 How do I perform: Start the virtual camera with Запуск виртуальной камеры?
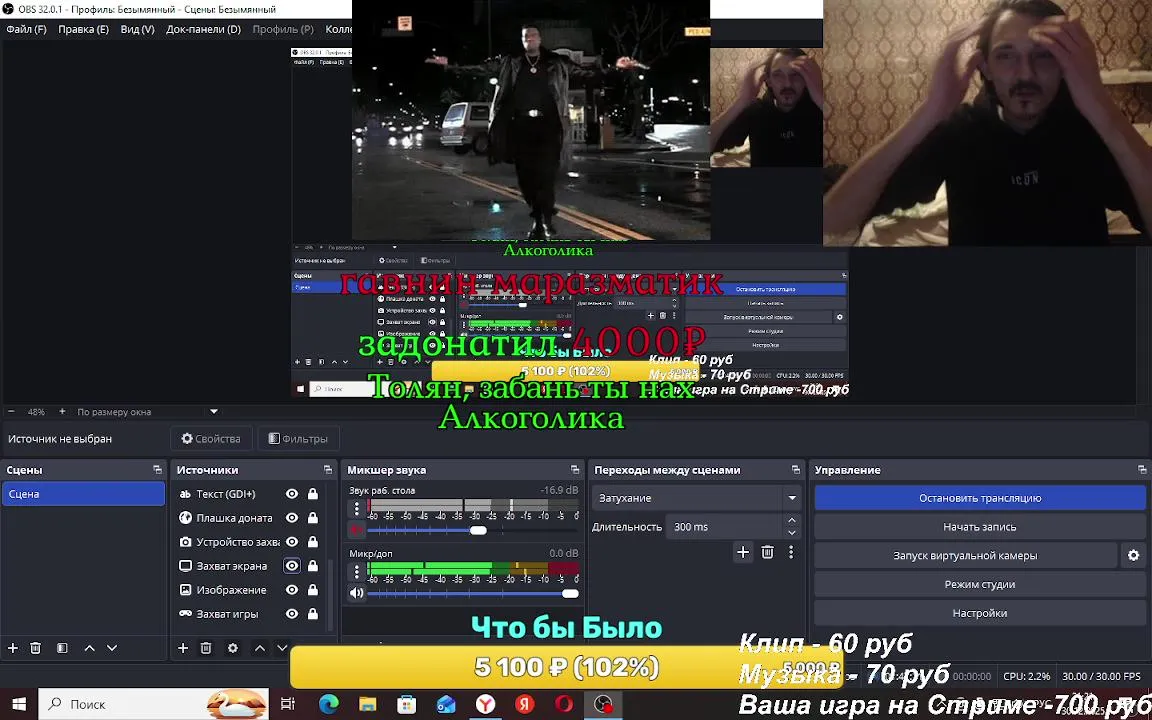tap(965, 555)
